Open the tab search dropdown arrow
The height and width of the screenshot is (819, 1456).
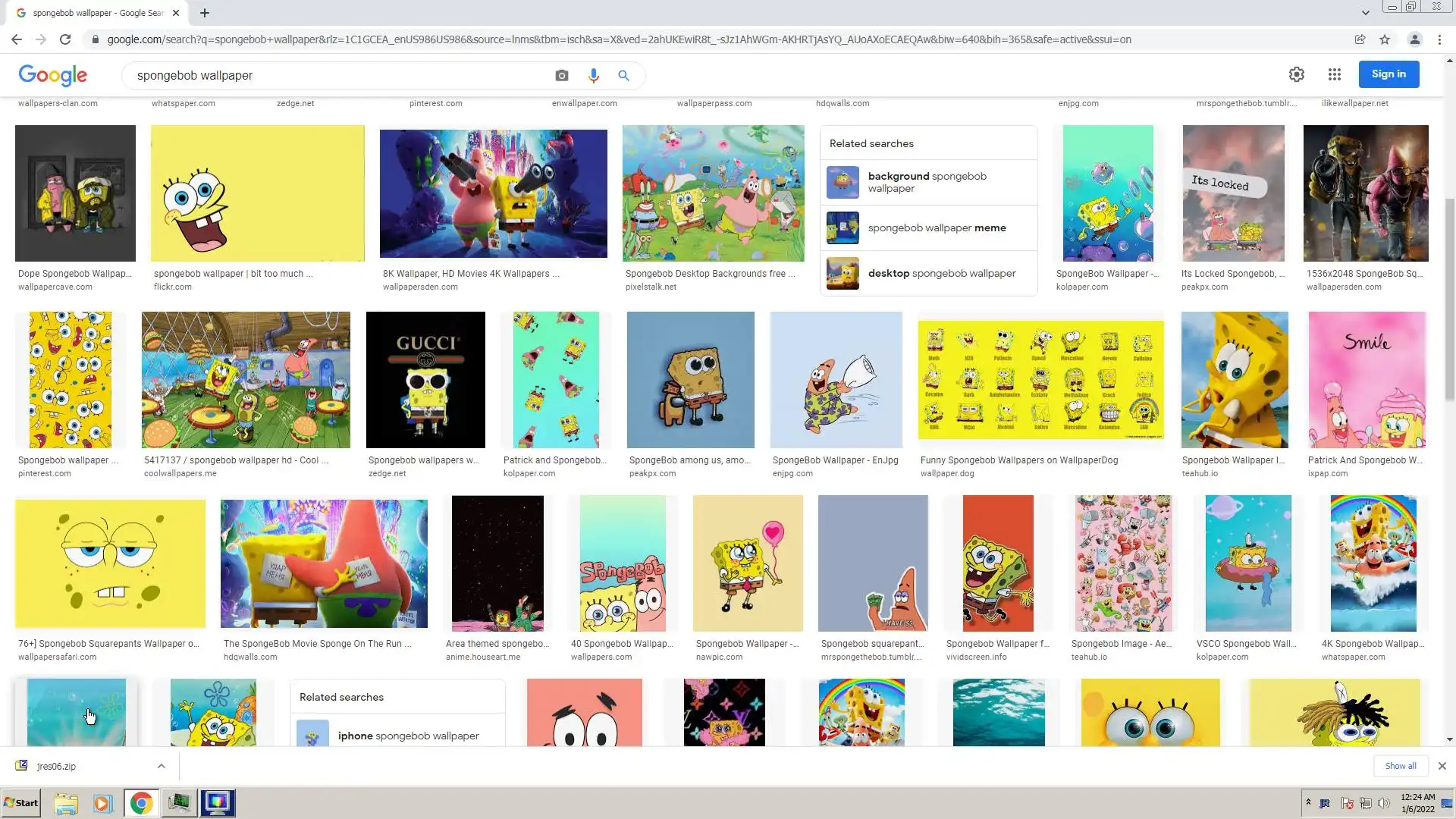(x=1365, y=13)
